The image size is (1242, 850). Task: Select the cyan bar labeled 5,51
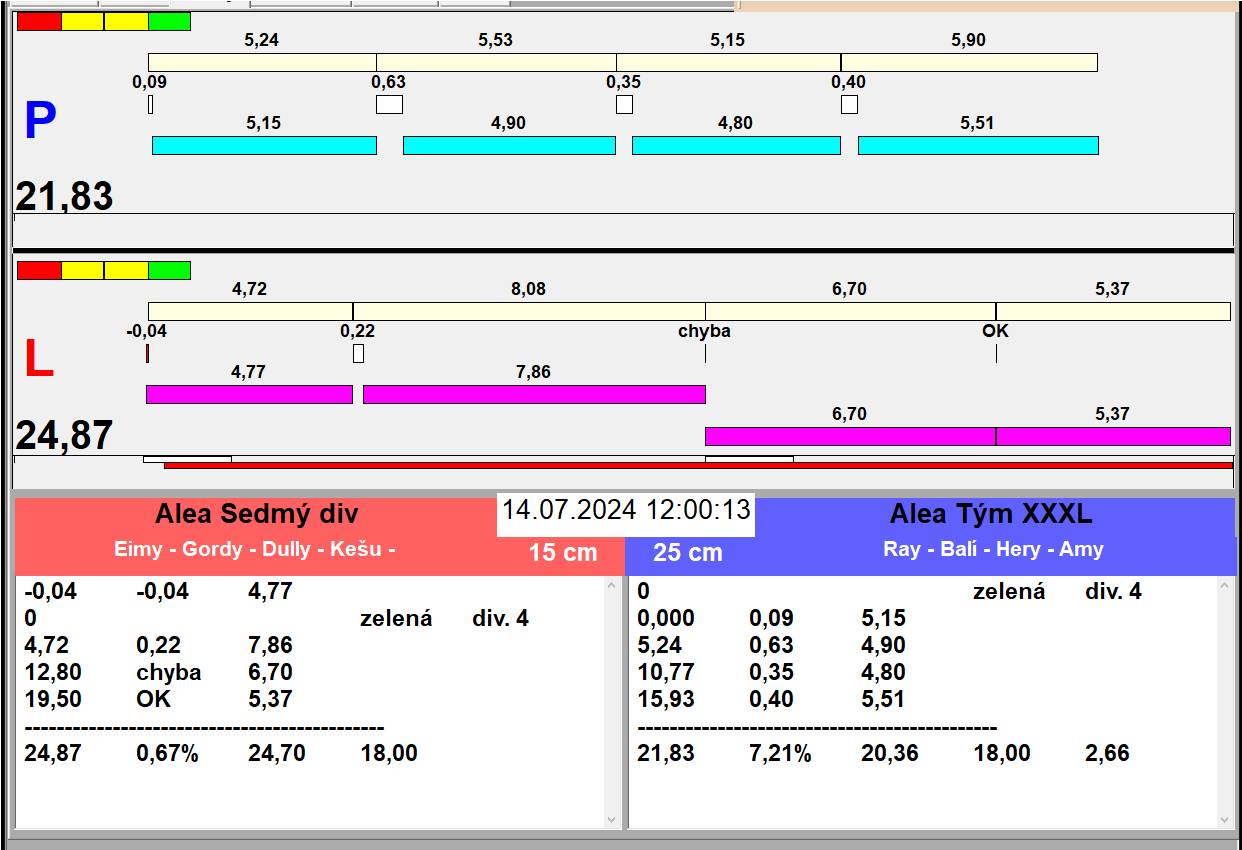coord(978,145)
